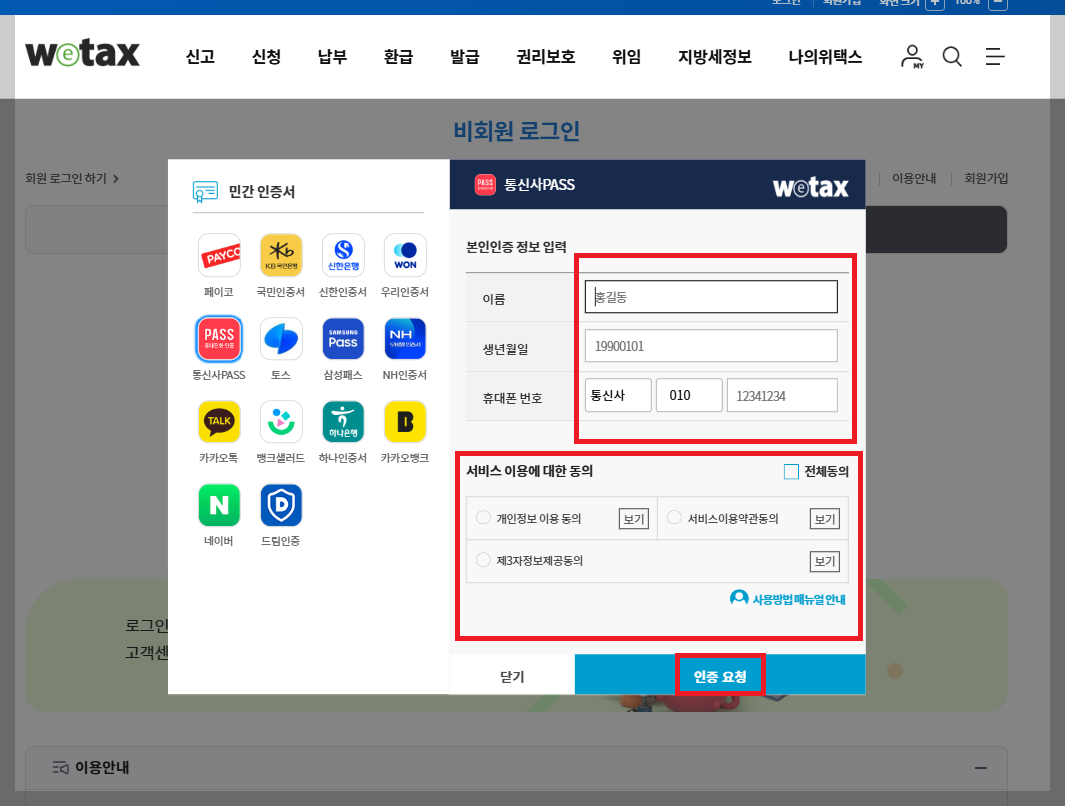The width and height of the screenshot is (1065, 806).
Task: View 서비스이용약관동의 보기 button
Action: (825, 519)
